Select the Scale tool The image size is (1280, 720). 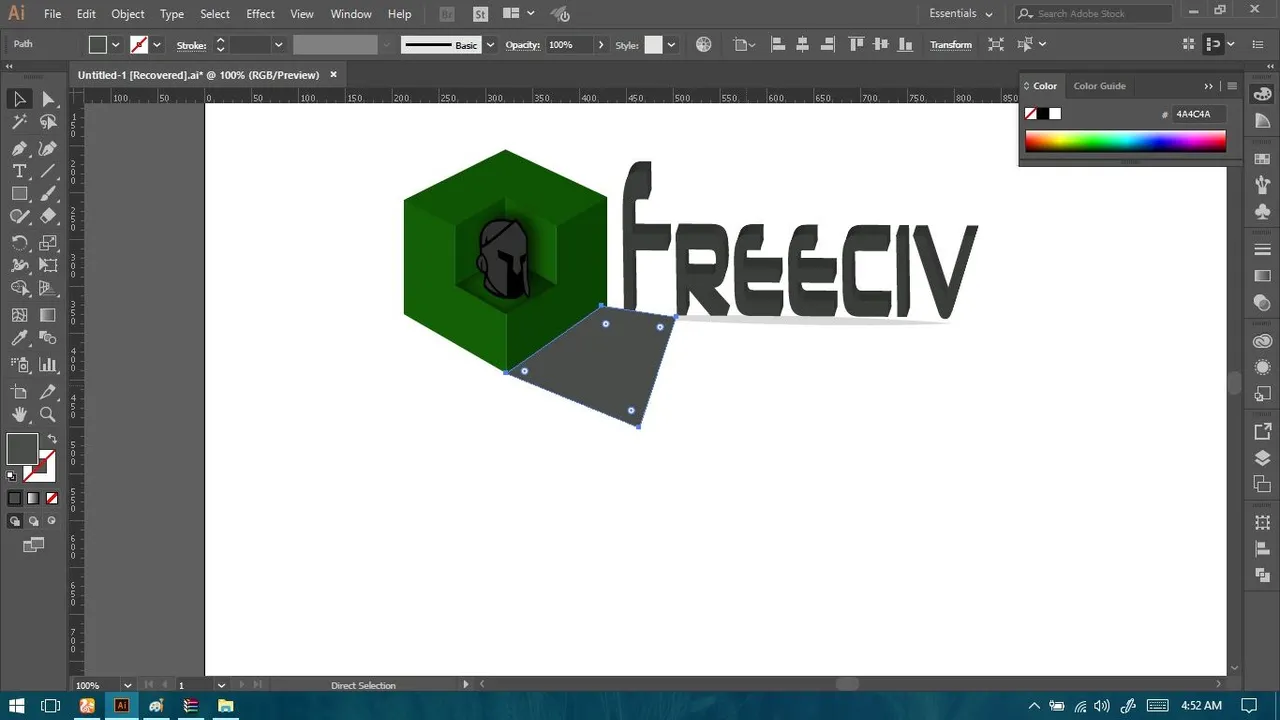[x=48, y=243]
